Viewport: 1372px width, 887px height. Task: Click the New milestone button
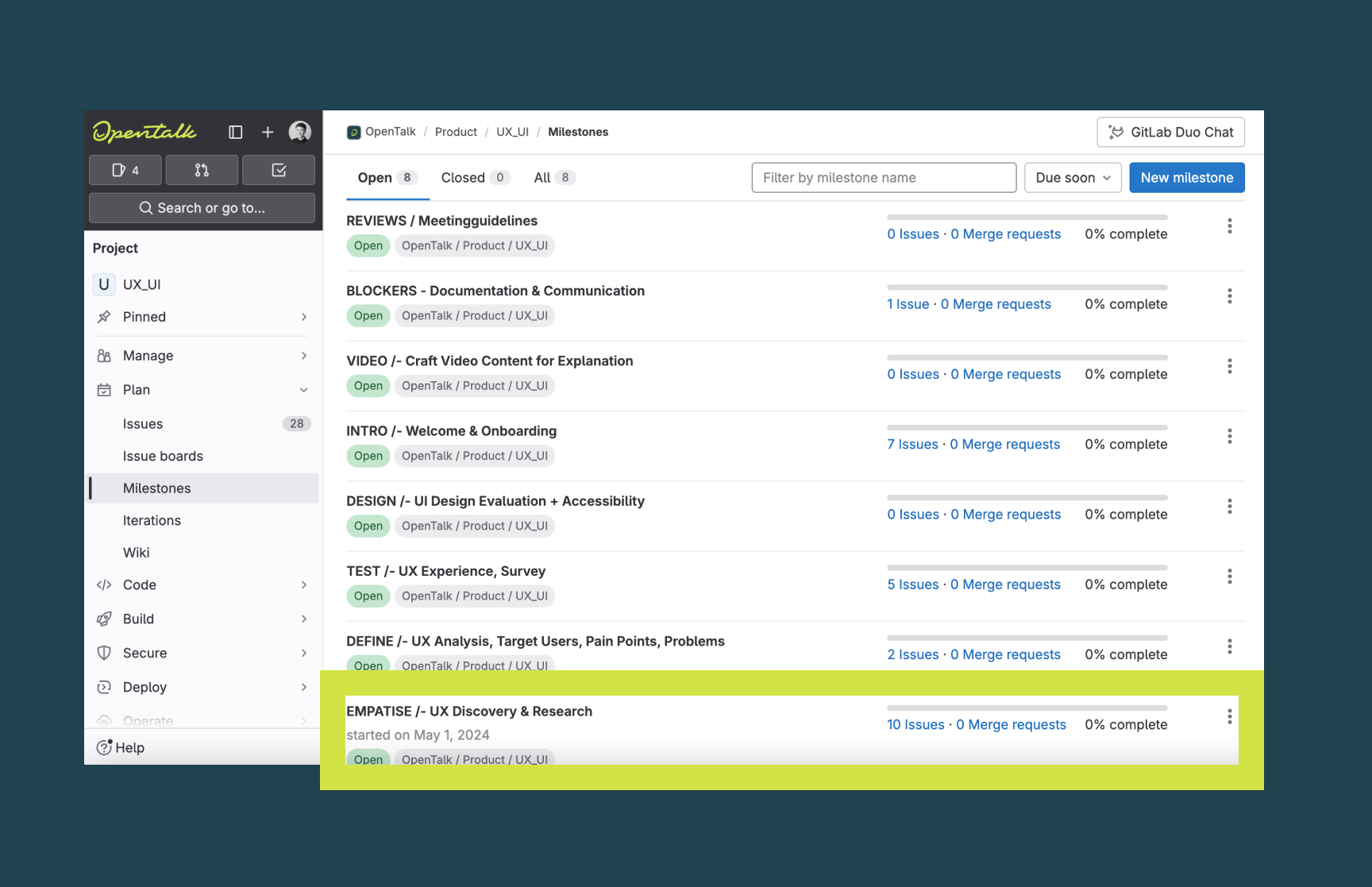coord(1186,178)
